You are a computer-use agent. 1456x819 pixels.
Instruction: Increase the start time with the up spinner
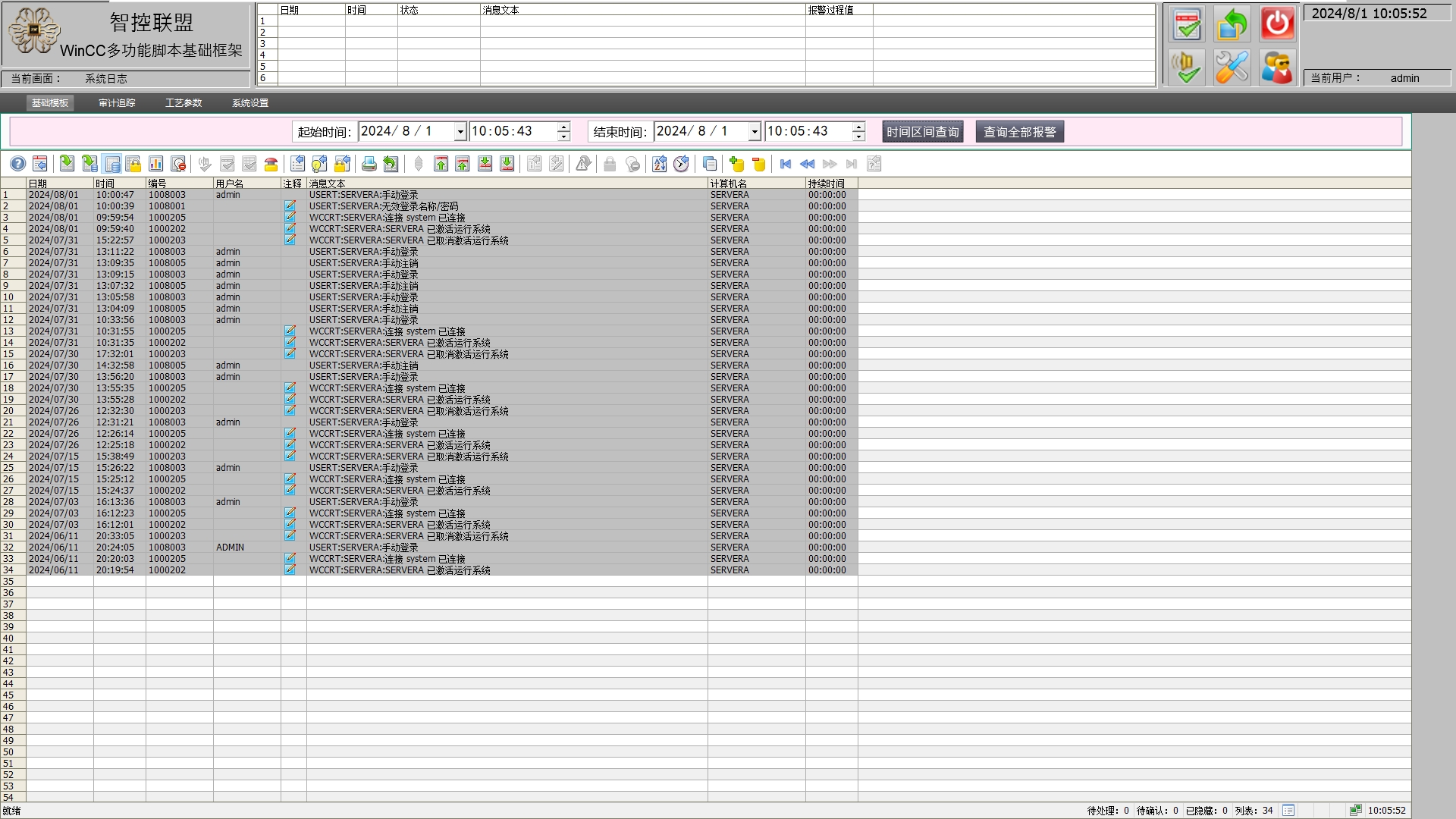(x=563, y=127)
